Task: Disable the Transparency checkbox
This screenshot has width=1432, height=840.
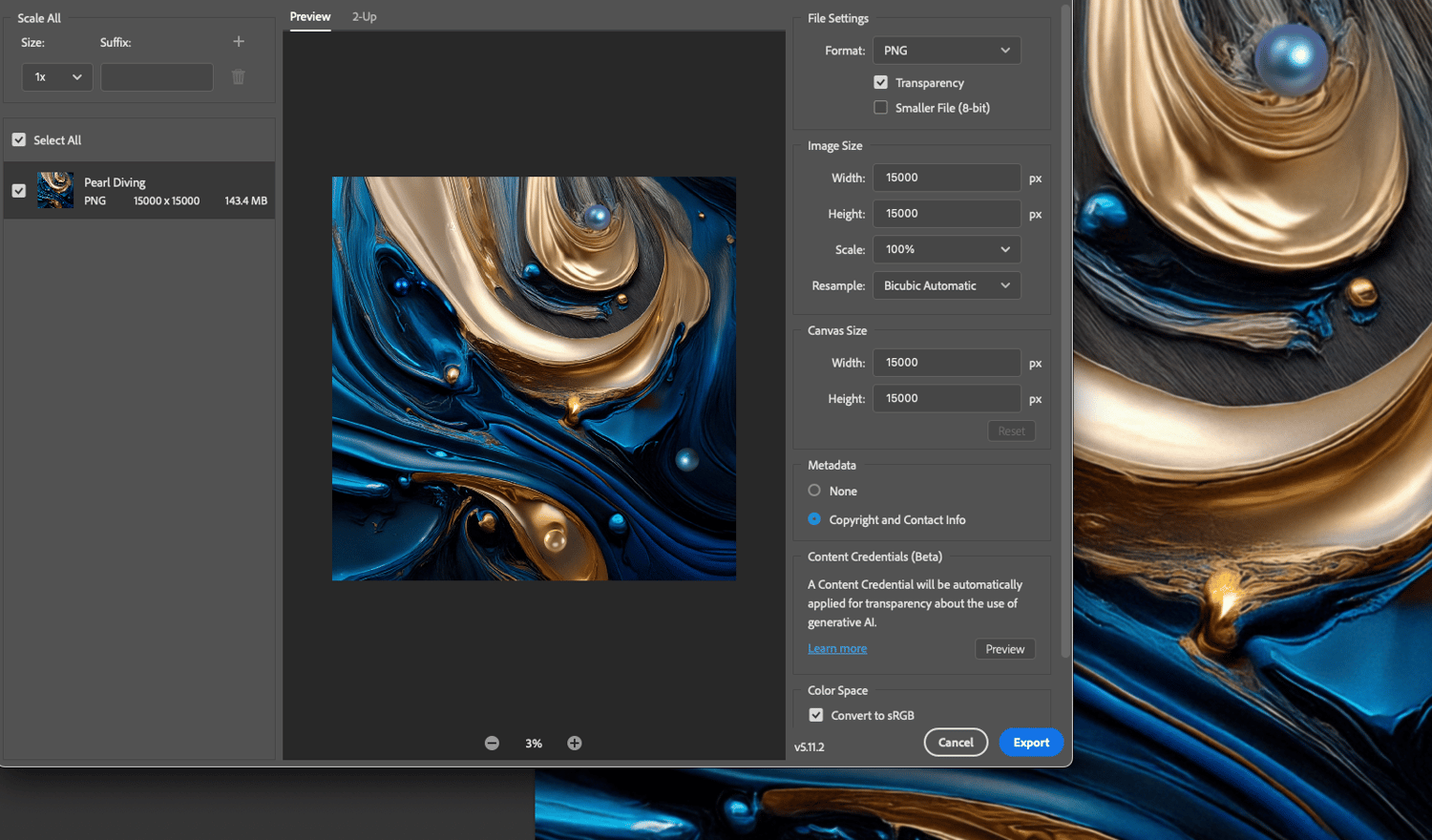Action: (x=880, y=82)
